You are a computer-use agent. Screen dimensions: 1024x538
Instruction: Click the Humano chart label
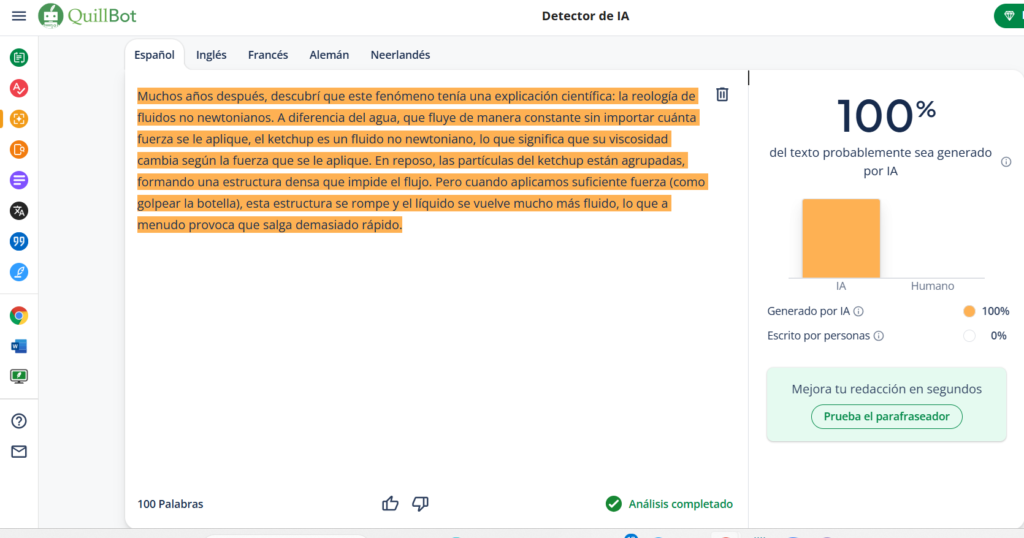pyautogui.click(x=933, y=286)
